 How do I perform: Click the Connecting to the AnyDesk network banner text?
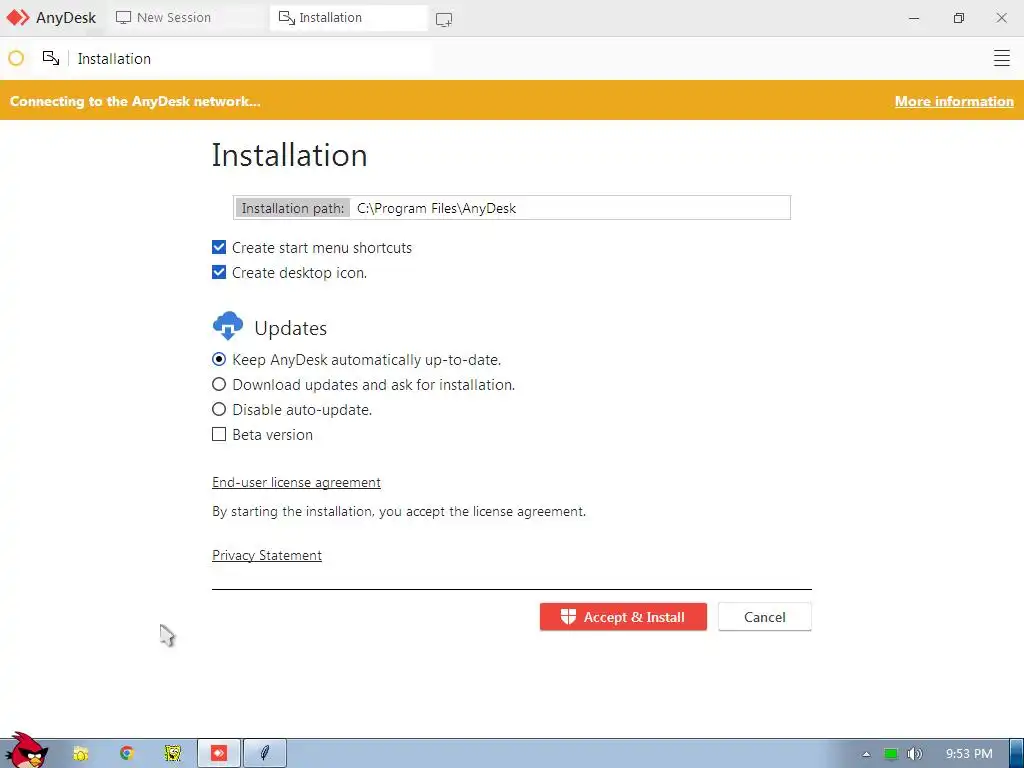(x=135, y=101)
